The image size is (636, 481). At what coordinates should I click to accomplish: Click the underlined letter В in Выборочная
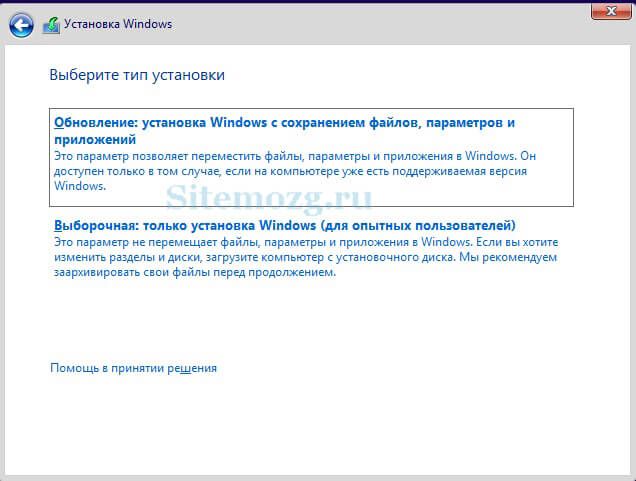(58, 225)
